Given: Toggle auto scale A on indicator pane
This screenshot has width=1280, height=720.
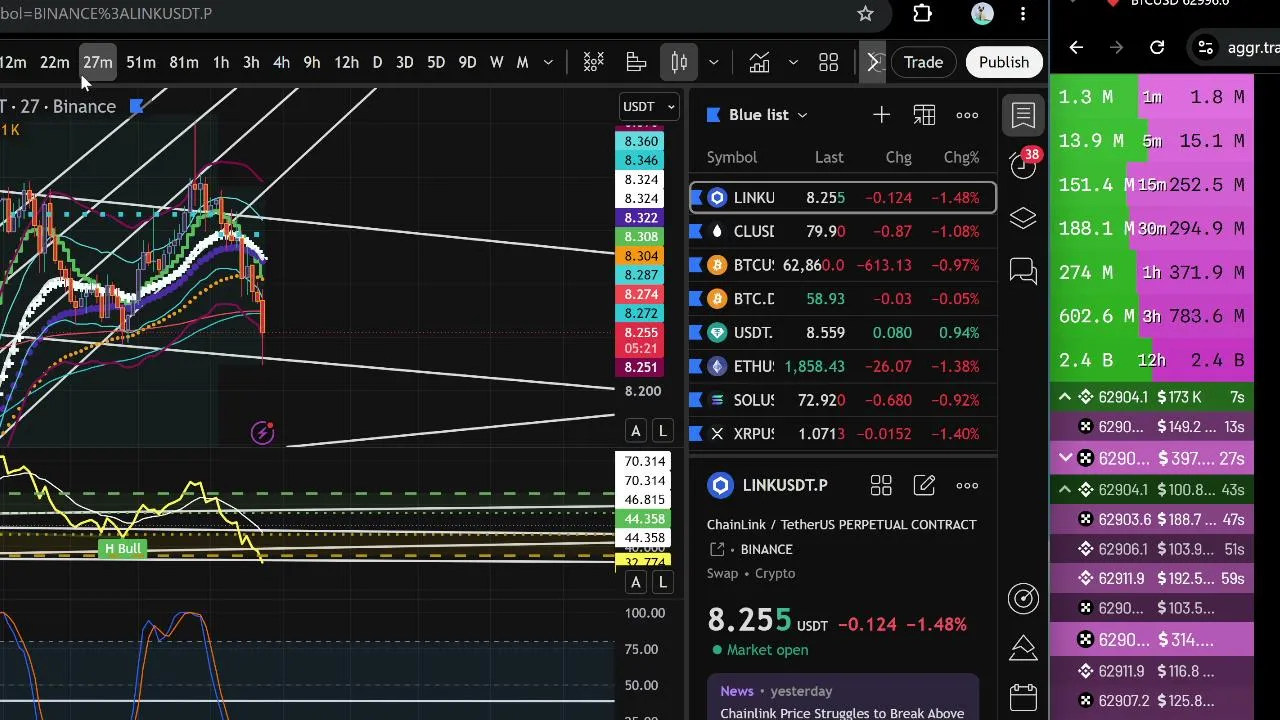Looking at the screenshot, I should (635, 582).
